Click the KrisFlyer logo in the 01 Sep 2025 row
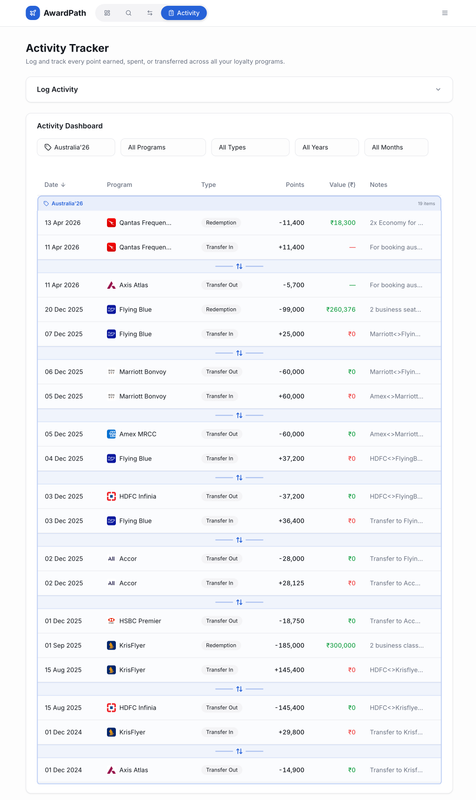Image resolution: width=476 pixels, height=800 pixels. coord(111,645)
